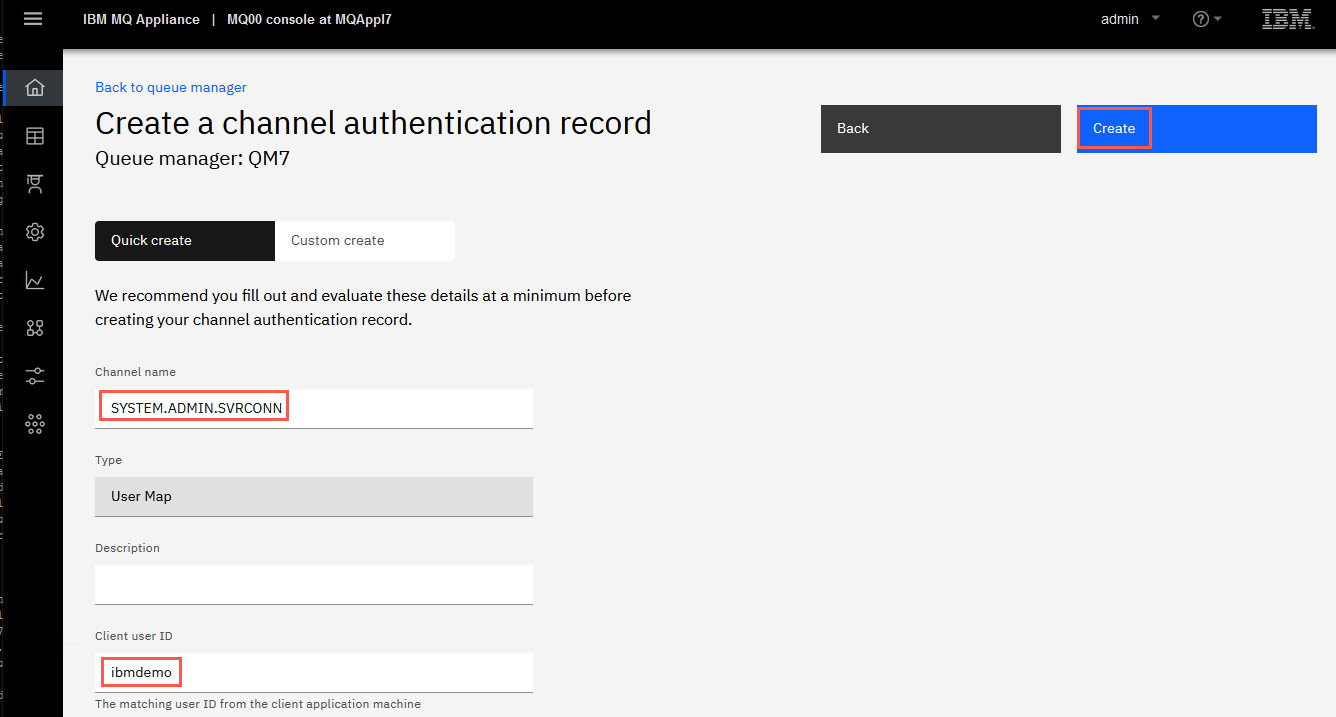Image resolution: width=1336 pixels, height=717 pixels.
Task: Open the four-squares apps icon in sidebar
Action: 35,328
